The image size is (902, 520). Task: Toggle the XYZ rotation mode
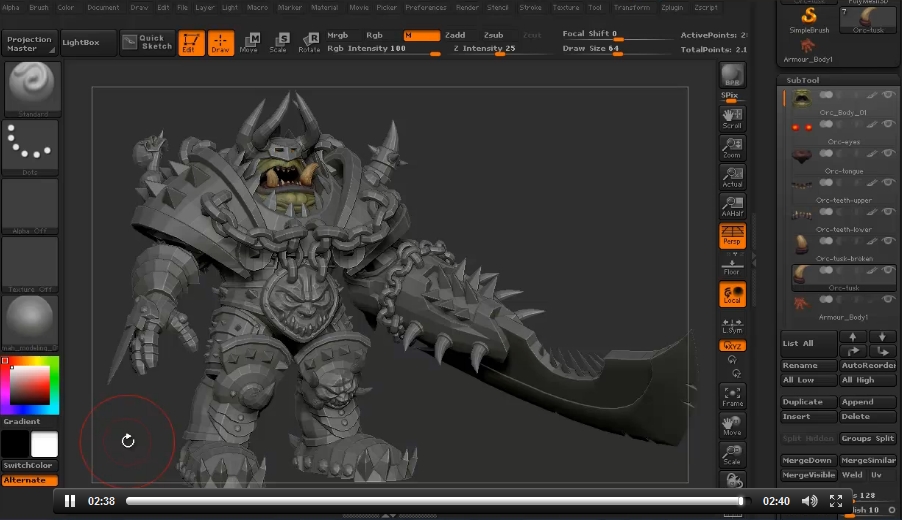732,346
